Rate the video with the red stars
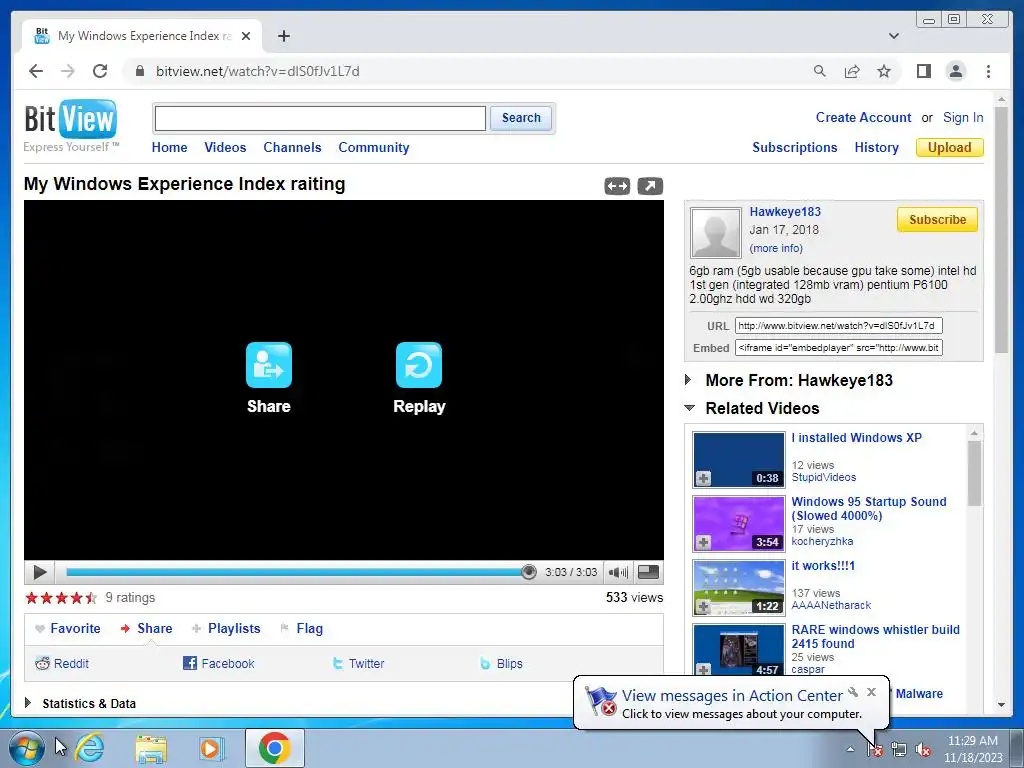The height and width of the screenshot is (768, 1024). [61, 598]
